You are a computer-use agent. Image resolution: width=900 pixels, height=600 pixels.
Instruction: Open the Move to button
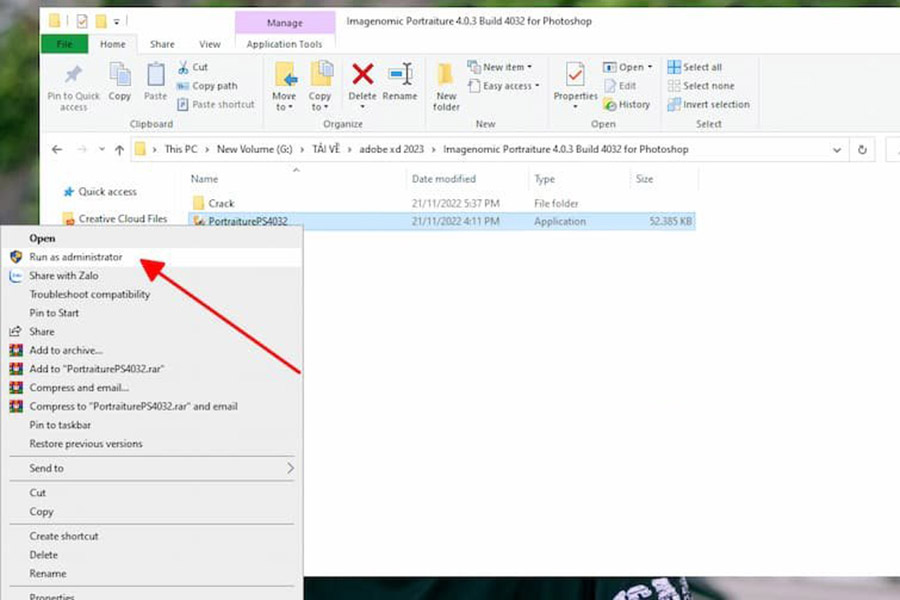(284, 86)
